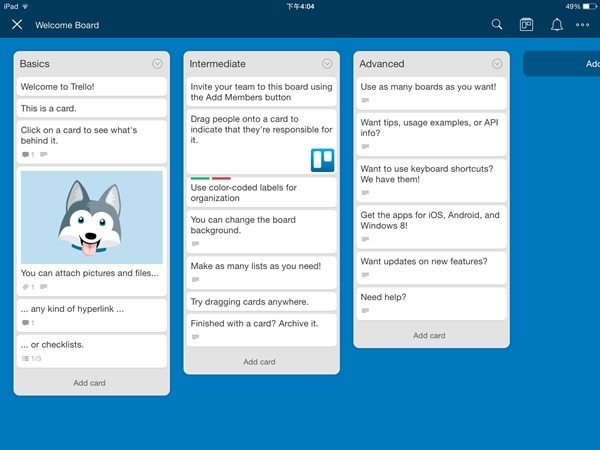Image resolution: width=600 pixels, height=450 pixels.
Task: Expand the Intermediate list options chevron
Action: [327, 64]
